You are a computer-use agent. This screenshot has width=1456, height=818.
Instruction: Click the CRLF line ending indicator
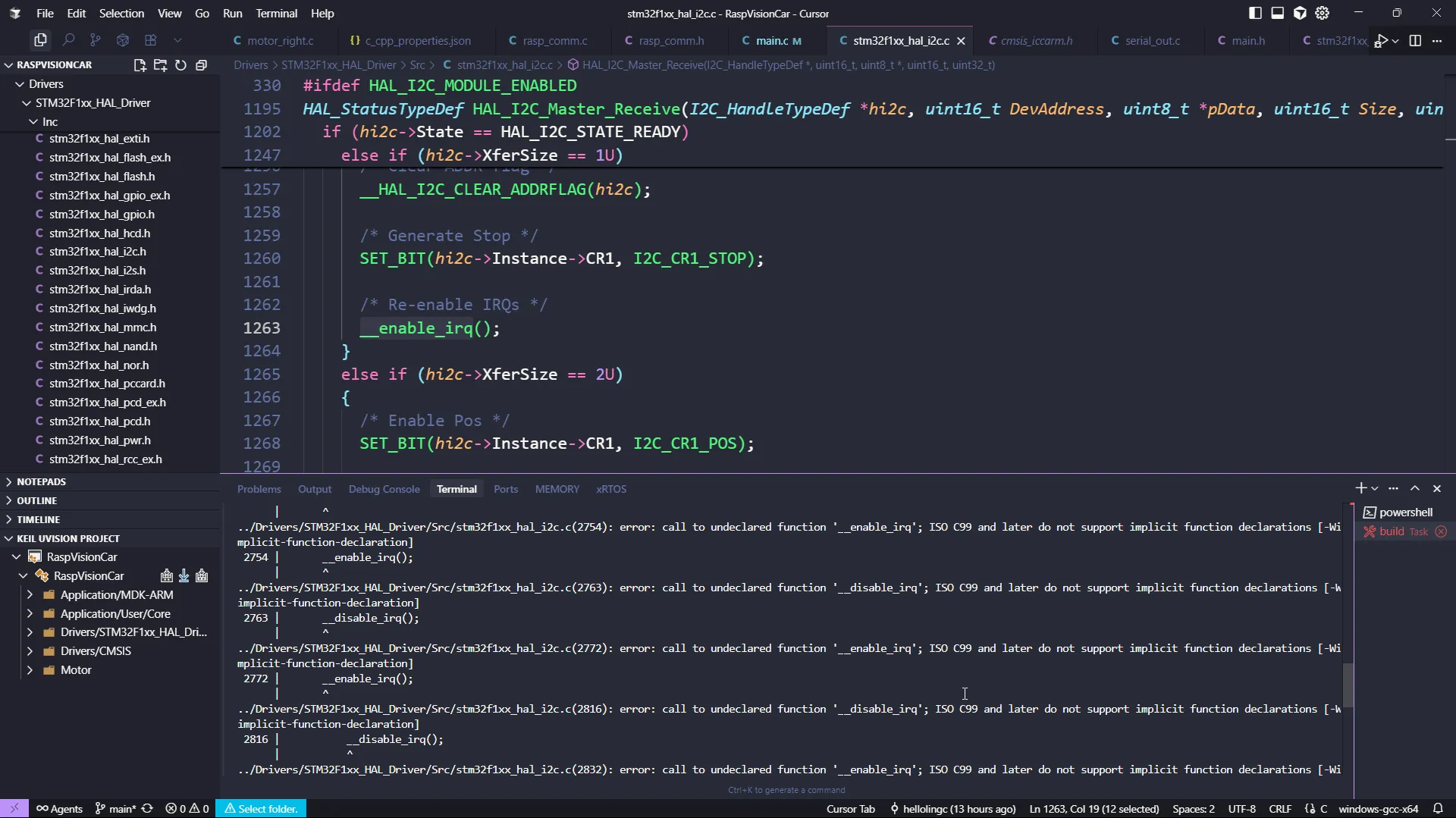click(1280, 809)
